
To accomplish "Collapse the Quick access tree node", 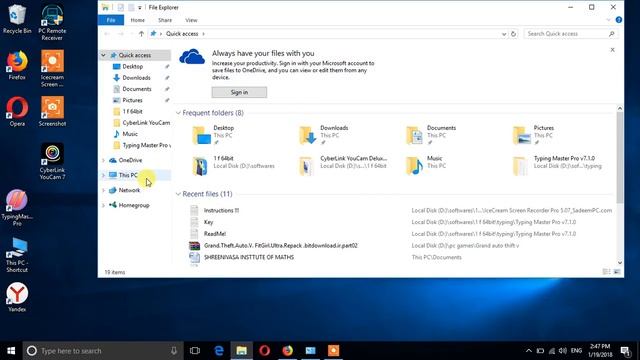I will [104, 55].
